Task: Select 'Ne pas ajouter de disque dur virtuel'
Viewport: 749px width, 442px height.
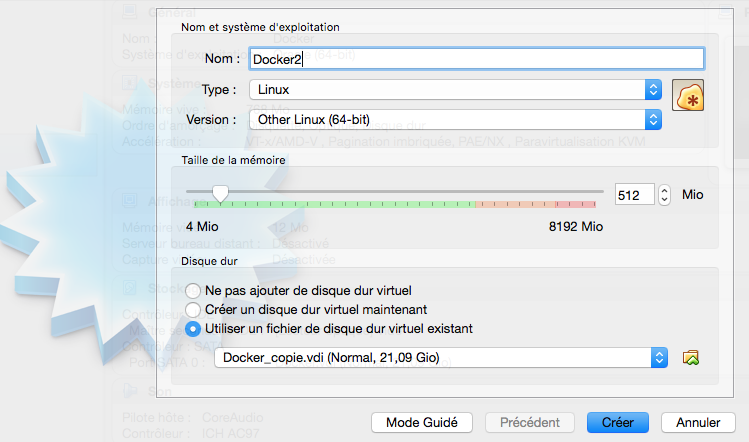Action: click(x=192, y=290)
